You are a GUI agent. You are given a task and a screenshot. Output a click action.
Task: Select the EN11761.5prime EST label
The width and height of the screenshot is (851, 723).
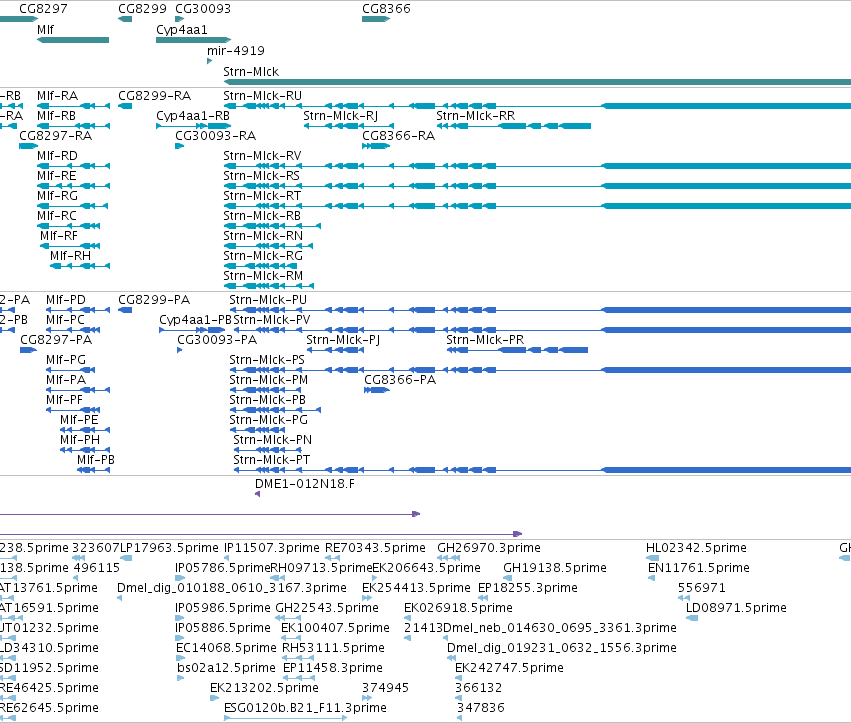pyautogui.click(x=699, y=568)
